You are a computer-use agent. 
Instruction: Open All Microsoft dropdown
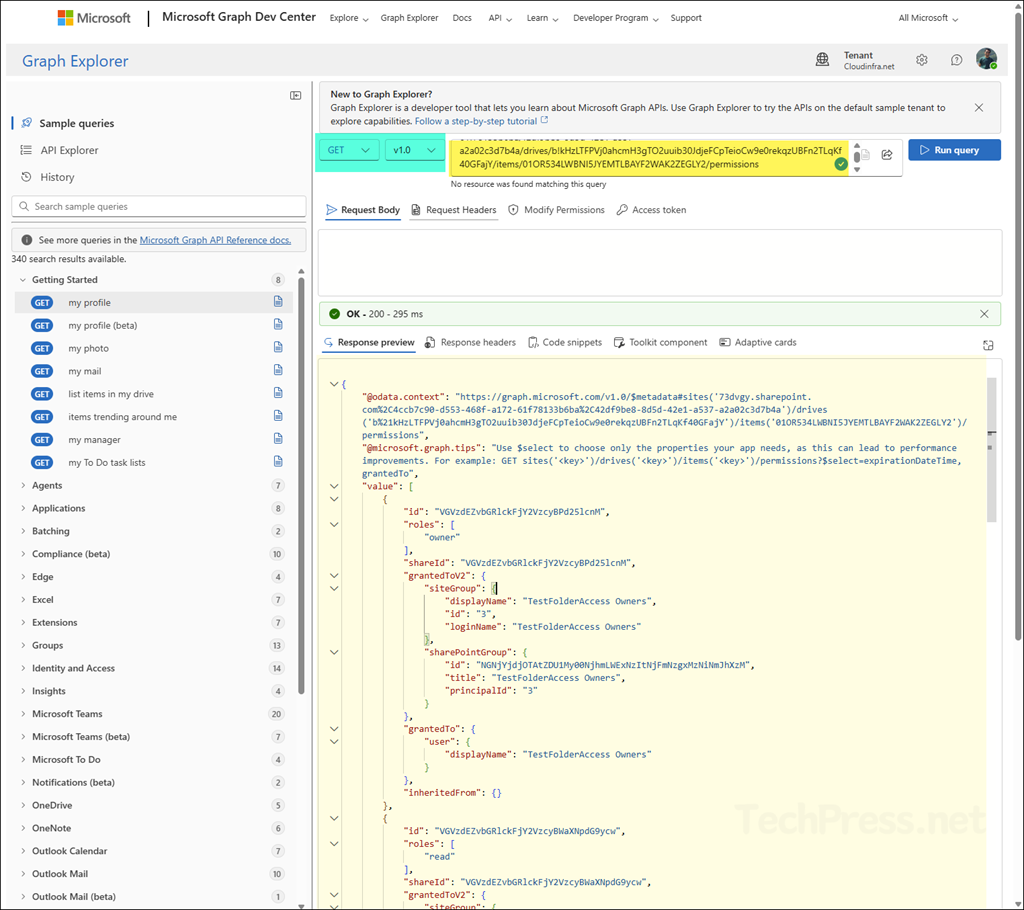tap(928, 18)
